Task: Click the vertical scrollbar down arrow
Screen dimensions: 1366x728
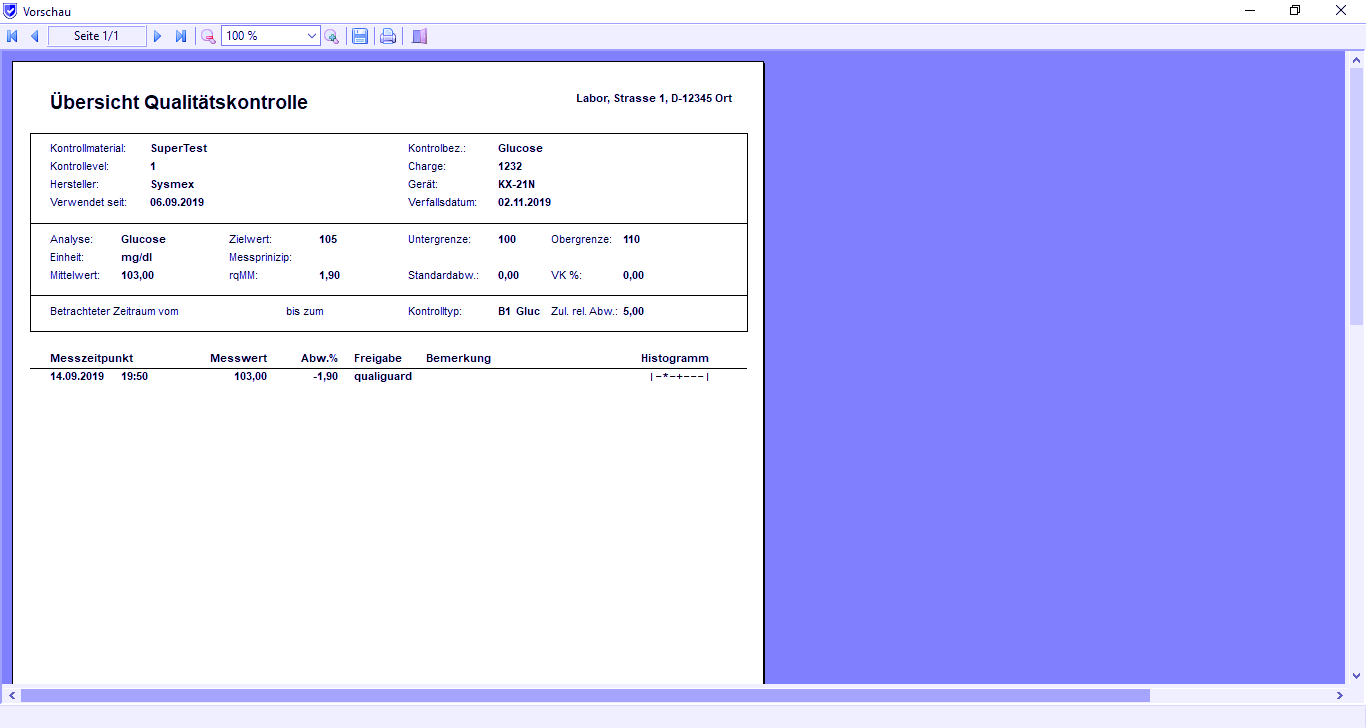Action: (1358, 677)
